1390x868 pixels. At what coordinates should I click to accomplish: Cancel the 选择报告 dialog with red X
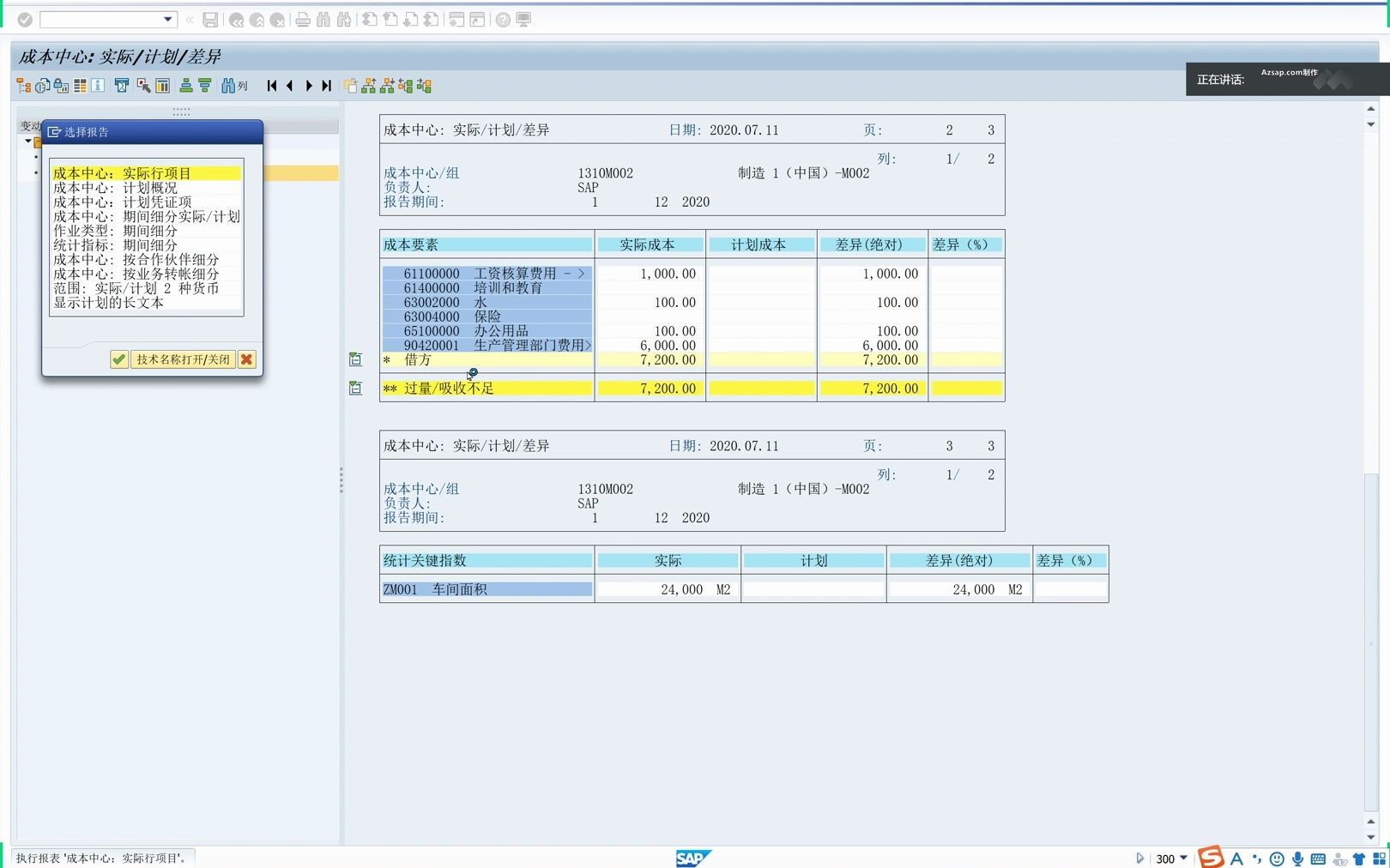pos(246,359)
